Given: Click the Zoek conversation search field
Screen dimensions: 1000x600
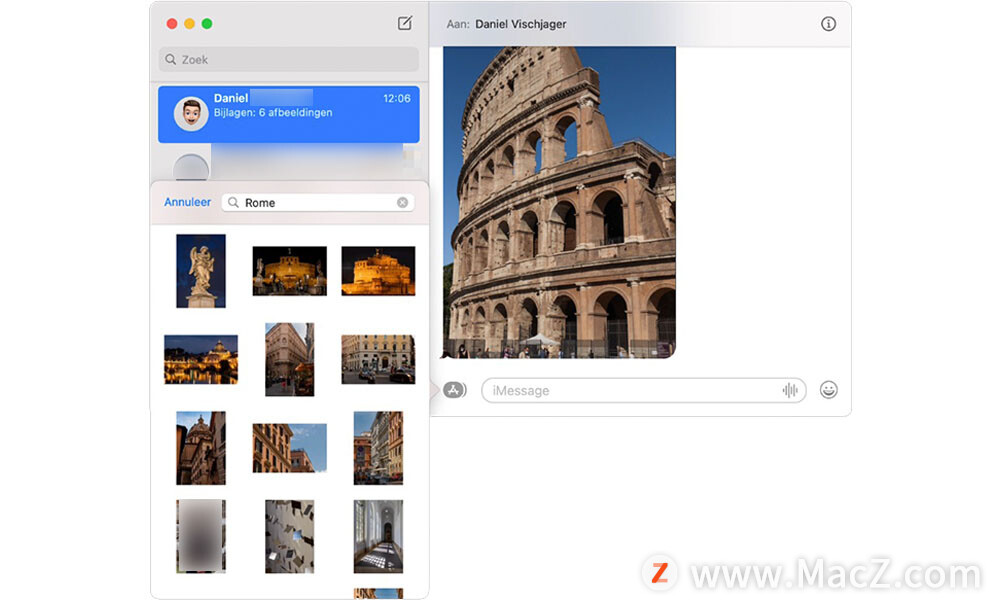Looking at the screenshot, I should click(289, 60).
